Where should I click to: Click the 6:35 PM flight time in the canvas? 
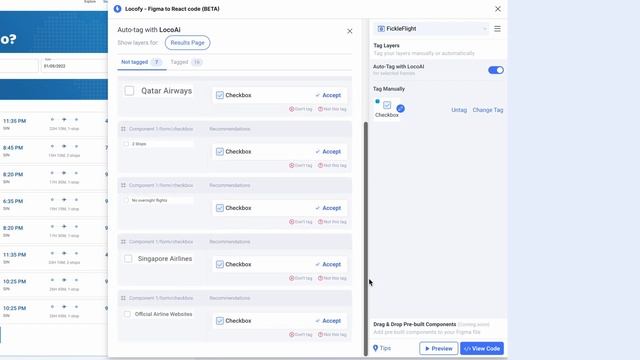[13, 201]
